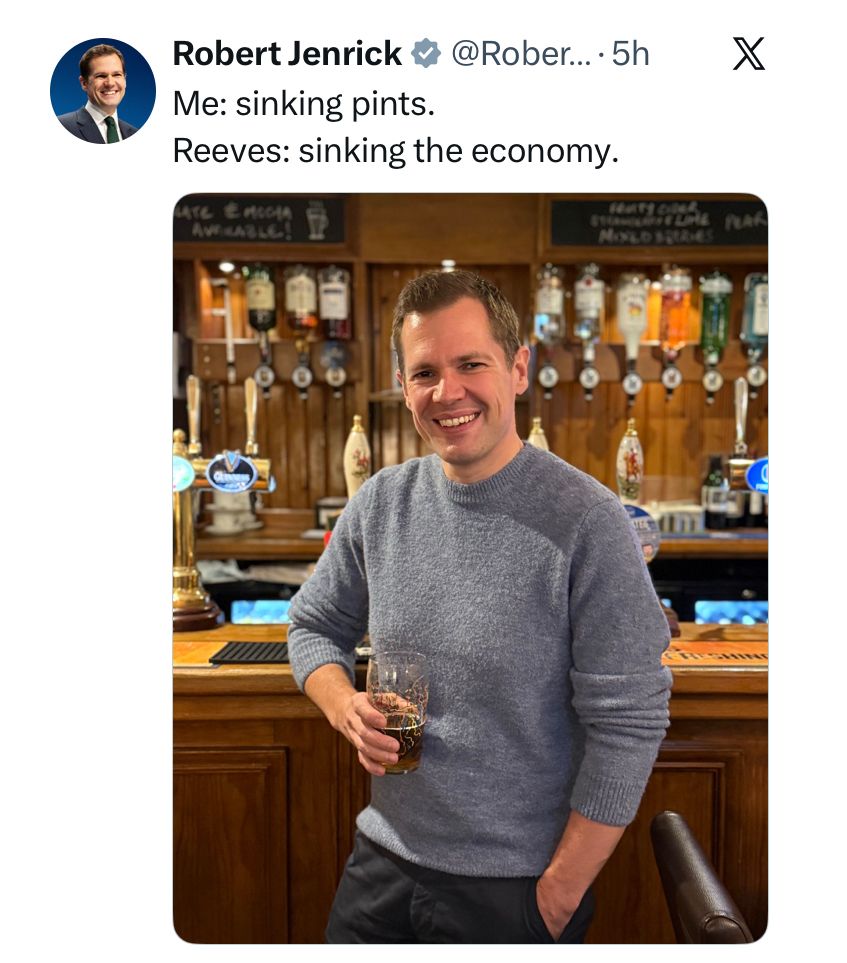Screen dimensions: 847x963
Task: Click the X logo in the tweet corner
Action: click(x=749, y=53)
